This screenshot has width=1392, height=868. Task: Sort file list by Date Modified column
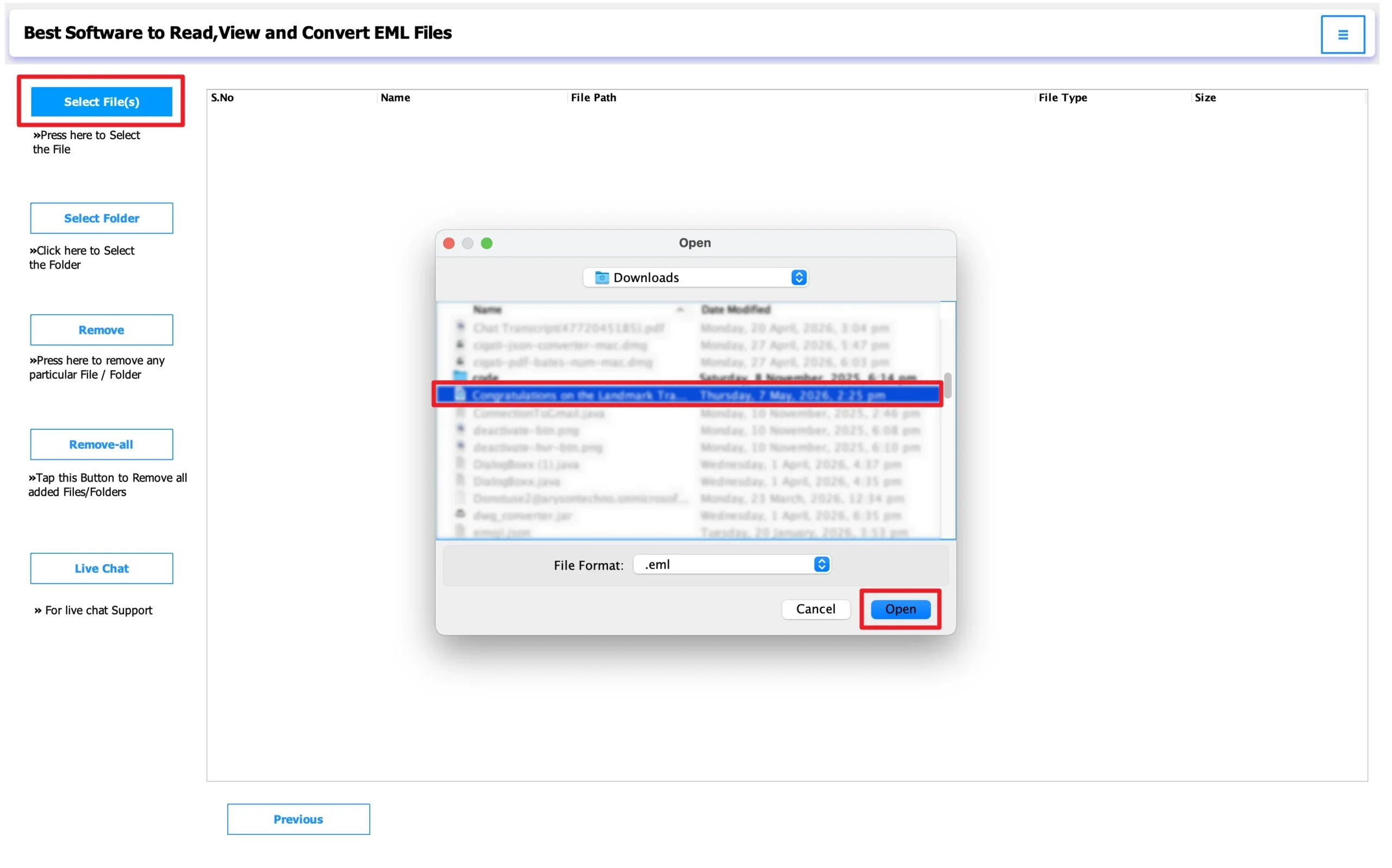point(736,310)
